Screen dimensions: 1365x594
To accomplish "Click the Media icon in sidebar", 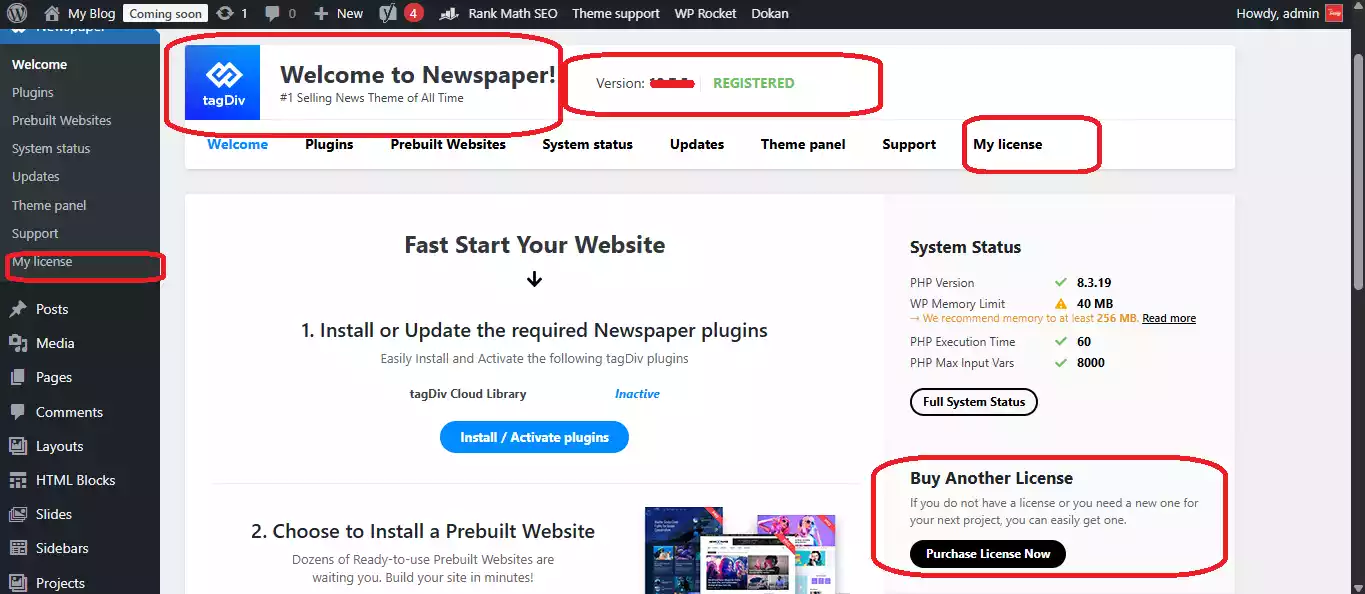I will coord(18,343).
